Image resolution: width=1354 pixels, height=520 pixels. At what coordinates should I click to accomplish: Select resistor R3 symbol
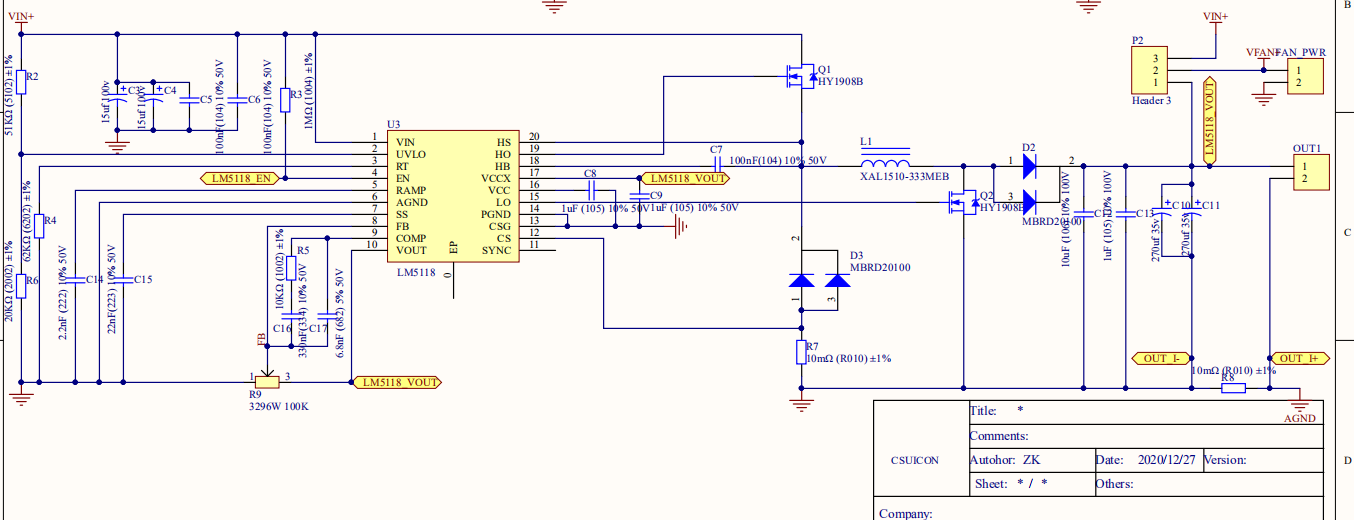coord(286,99)
